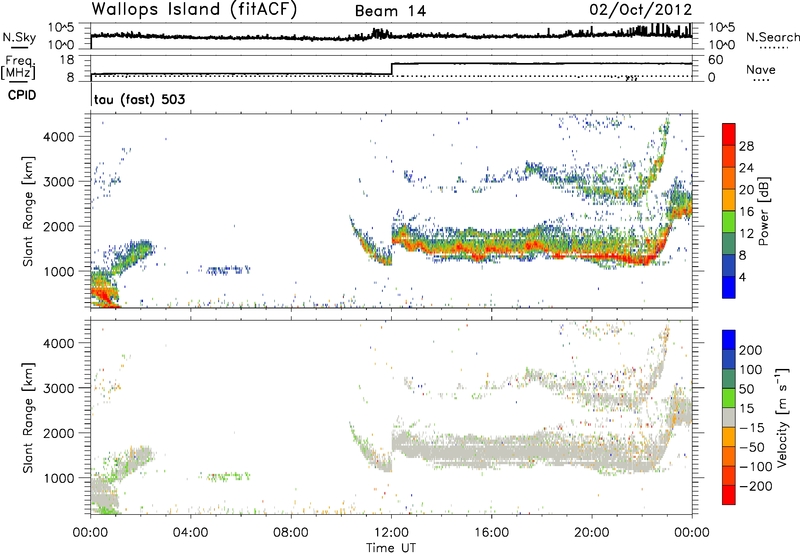The image size is (800, 554).
Task: Click the "Nave" legend label
Action: point(760,70)
